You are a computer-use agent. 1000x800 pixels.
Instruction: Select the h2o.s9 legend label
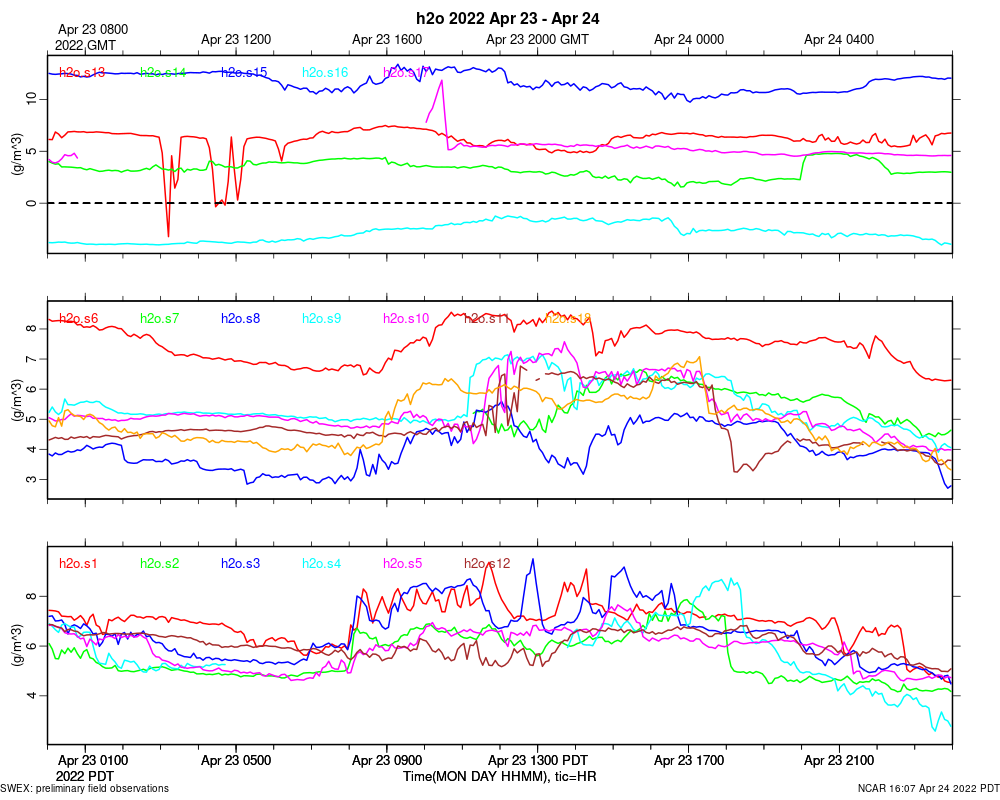(321, 318)
